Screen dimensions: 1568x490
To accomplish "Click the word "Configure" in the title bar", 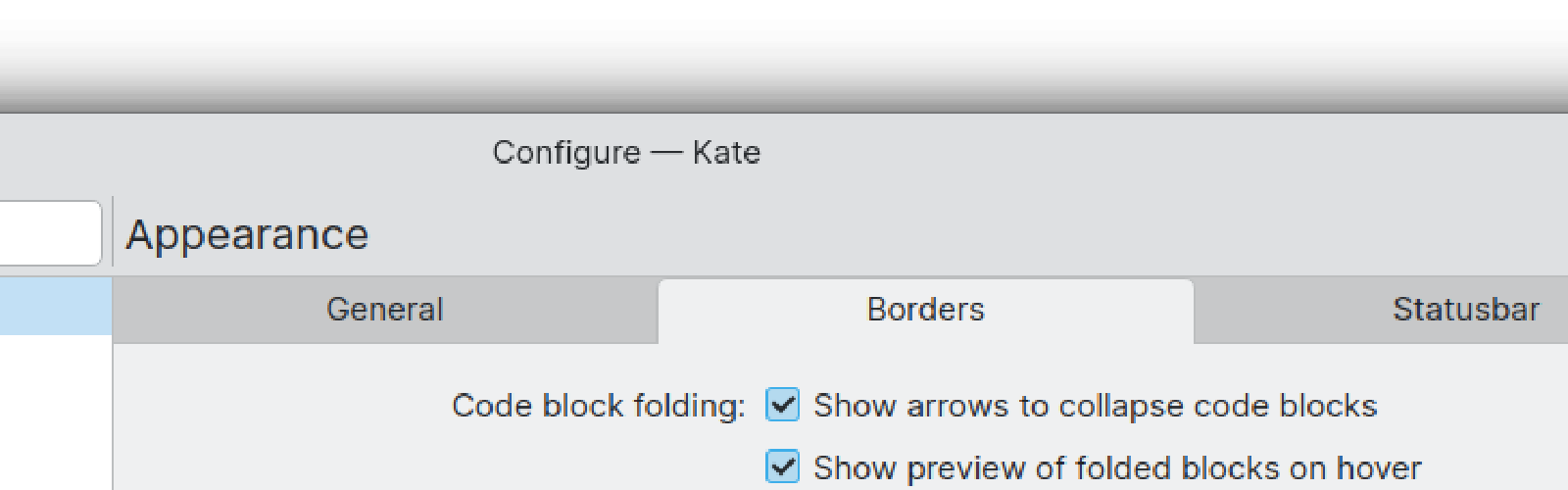I will [x=566, y=153].
